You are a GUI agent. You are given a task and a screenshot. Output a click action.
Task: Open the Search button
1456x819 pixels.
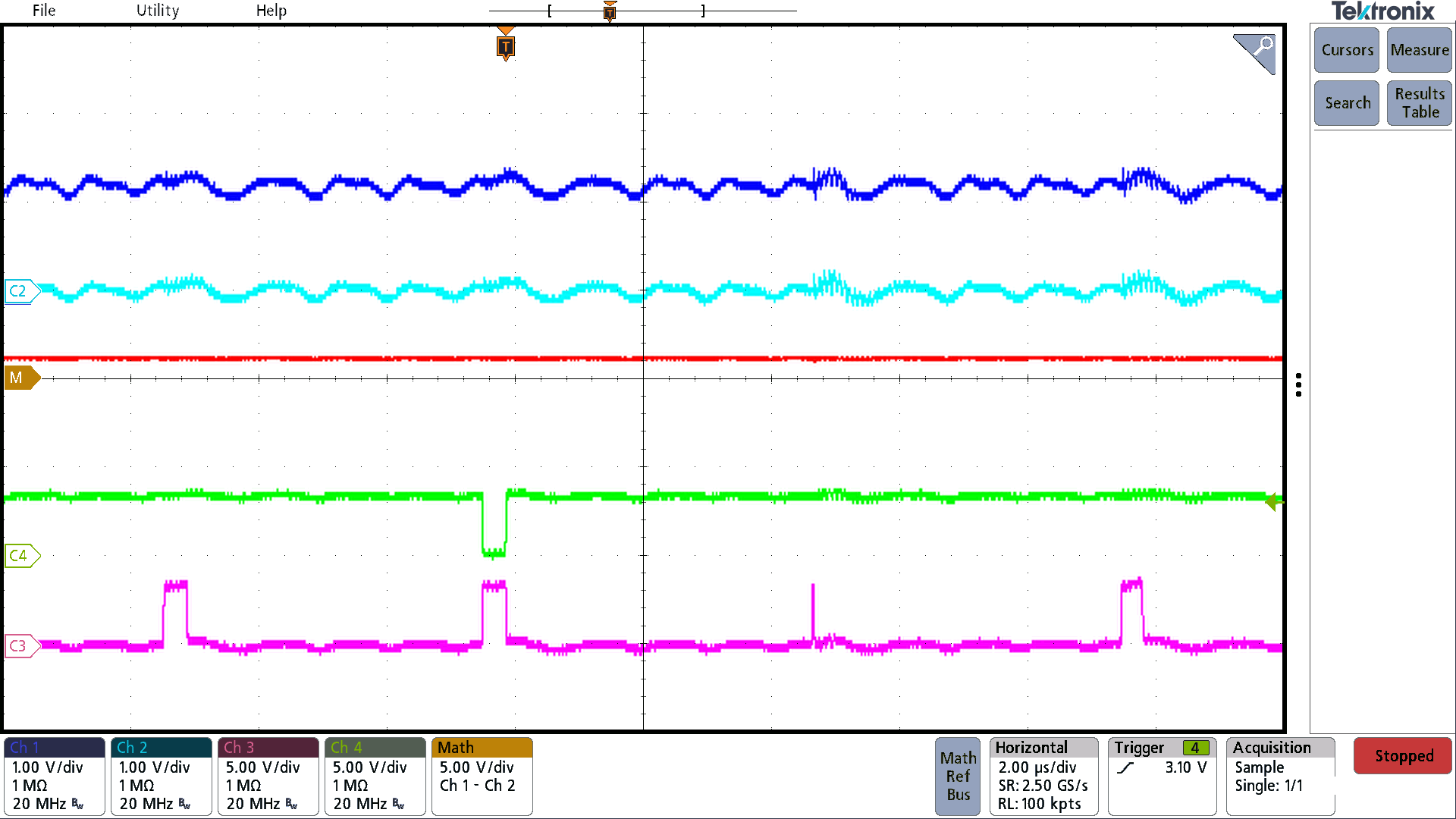point(1347,103)
